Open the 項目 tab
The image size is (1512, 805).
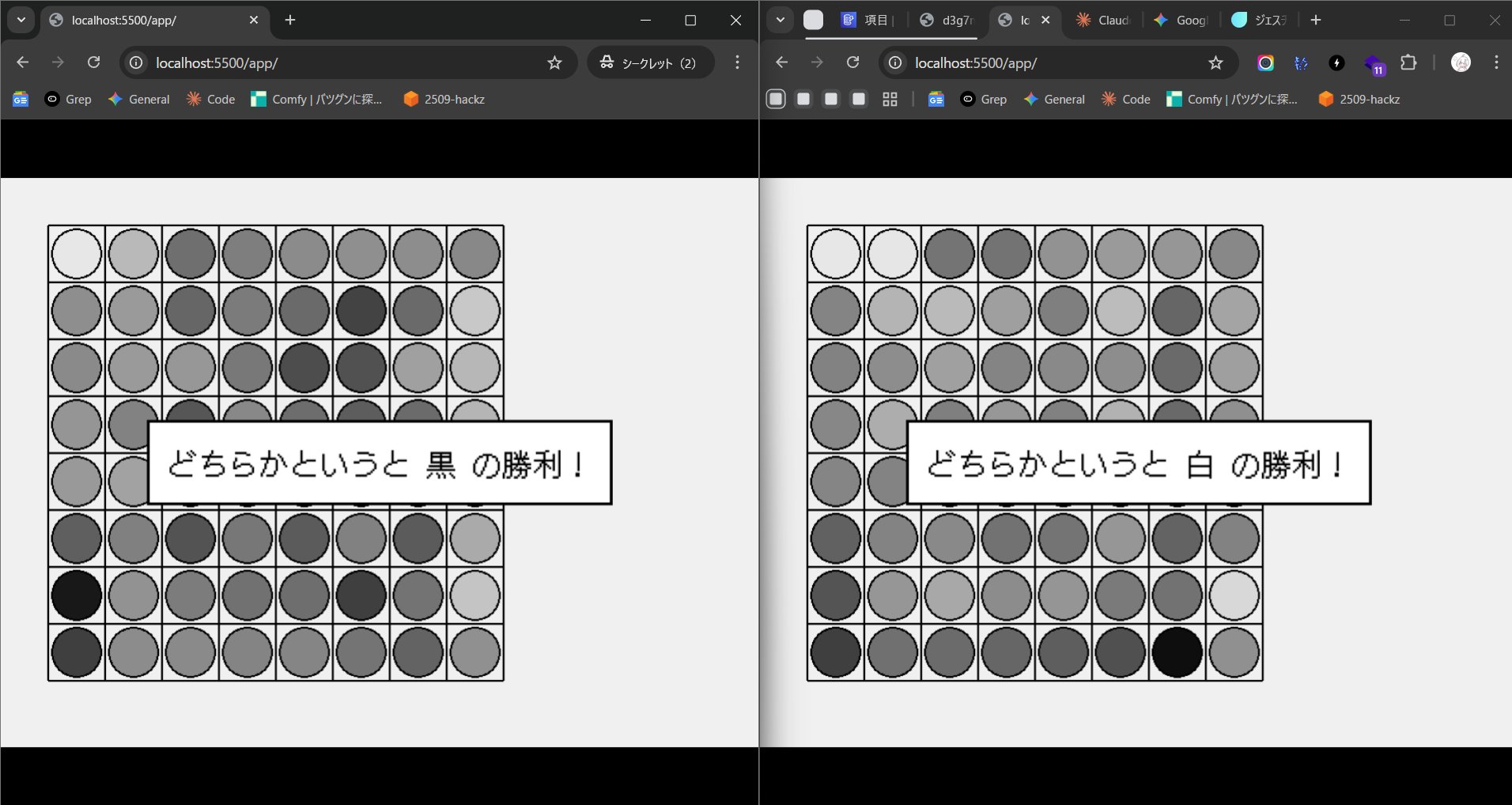[x=867, y=21]
